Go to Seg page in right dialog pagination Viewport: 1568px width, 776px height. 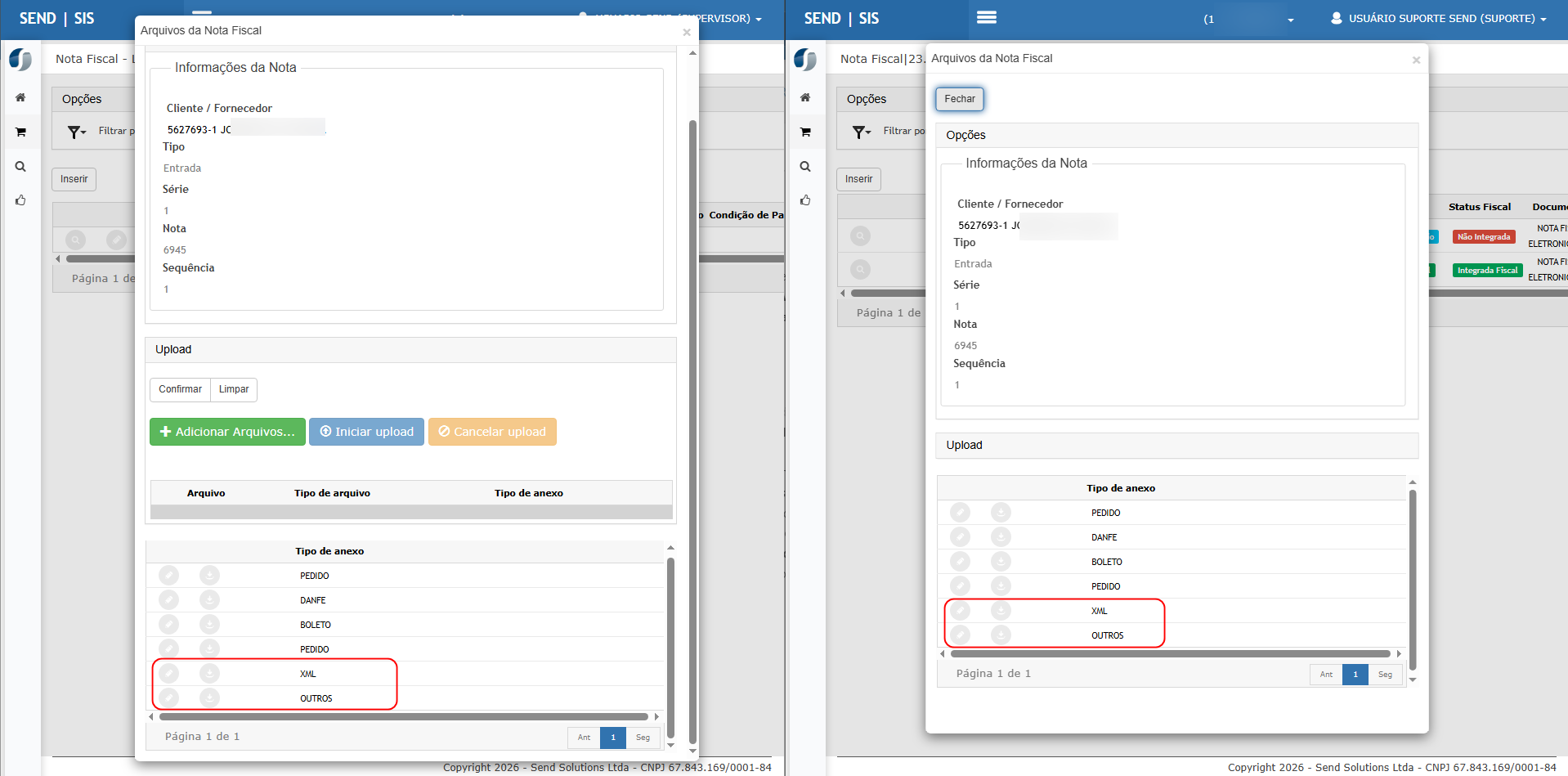(1385, 675)
